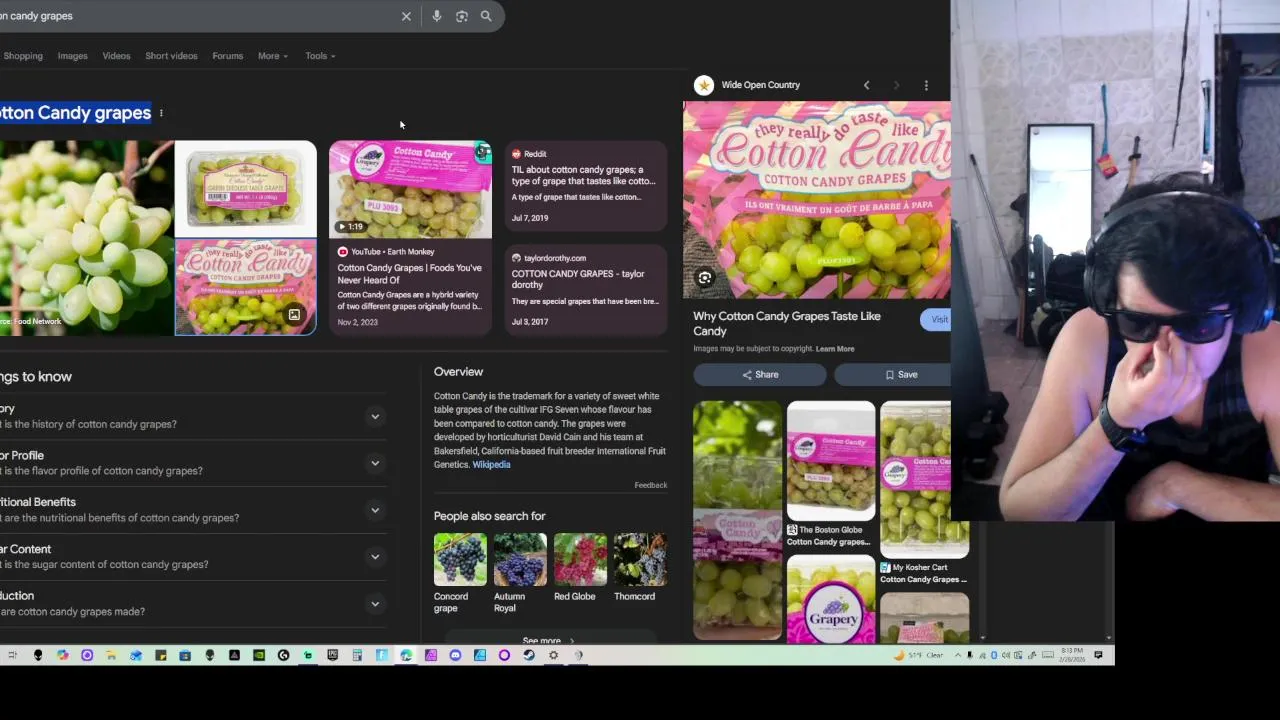
Task: Click the Save button
Action: [x=892, y=374]
